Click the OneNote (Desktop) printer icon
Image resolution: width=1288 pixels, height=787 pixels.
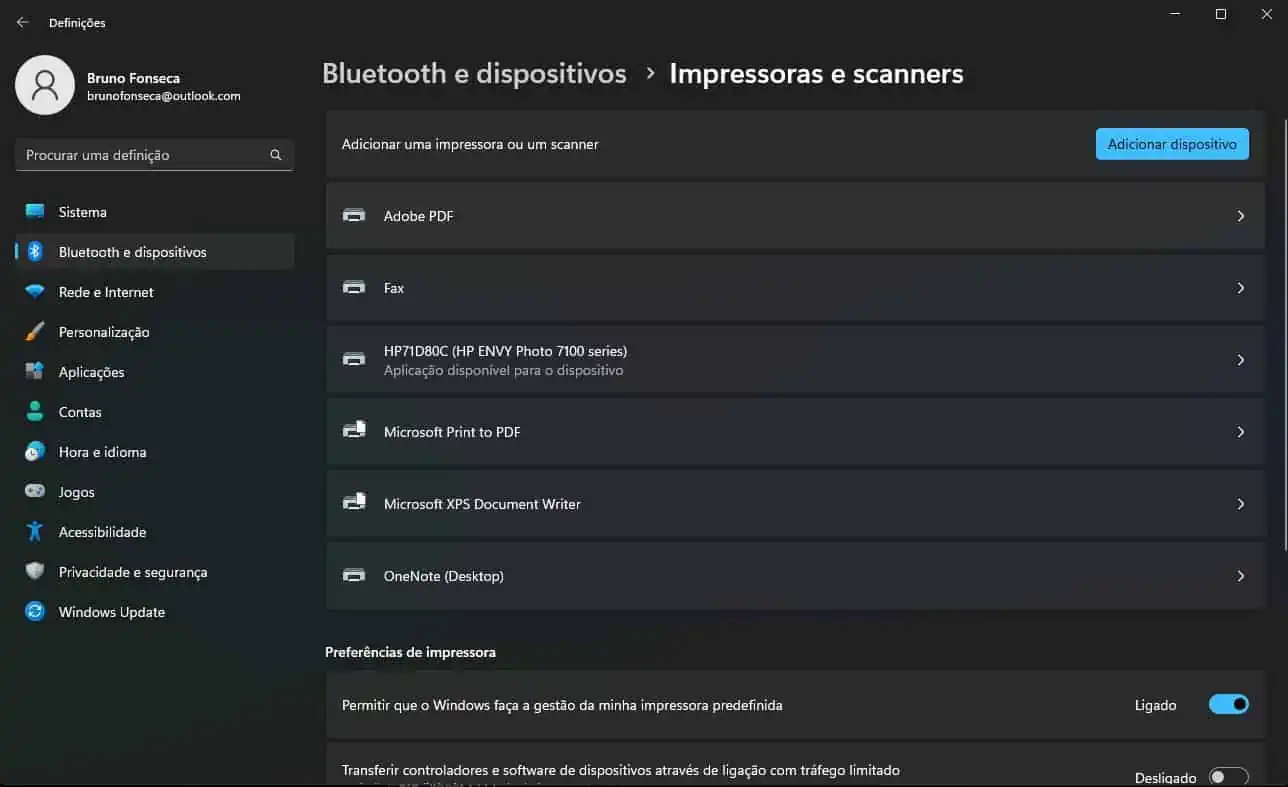pyautogui.click(x=354, y=576)
